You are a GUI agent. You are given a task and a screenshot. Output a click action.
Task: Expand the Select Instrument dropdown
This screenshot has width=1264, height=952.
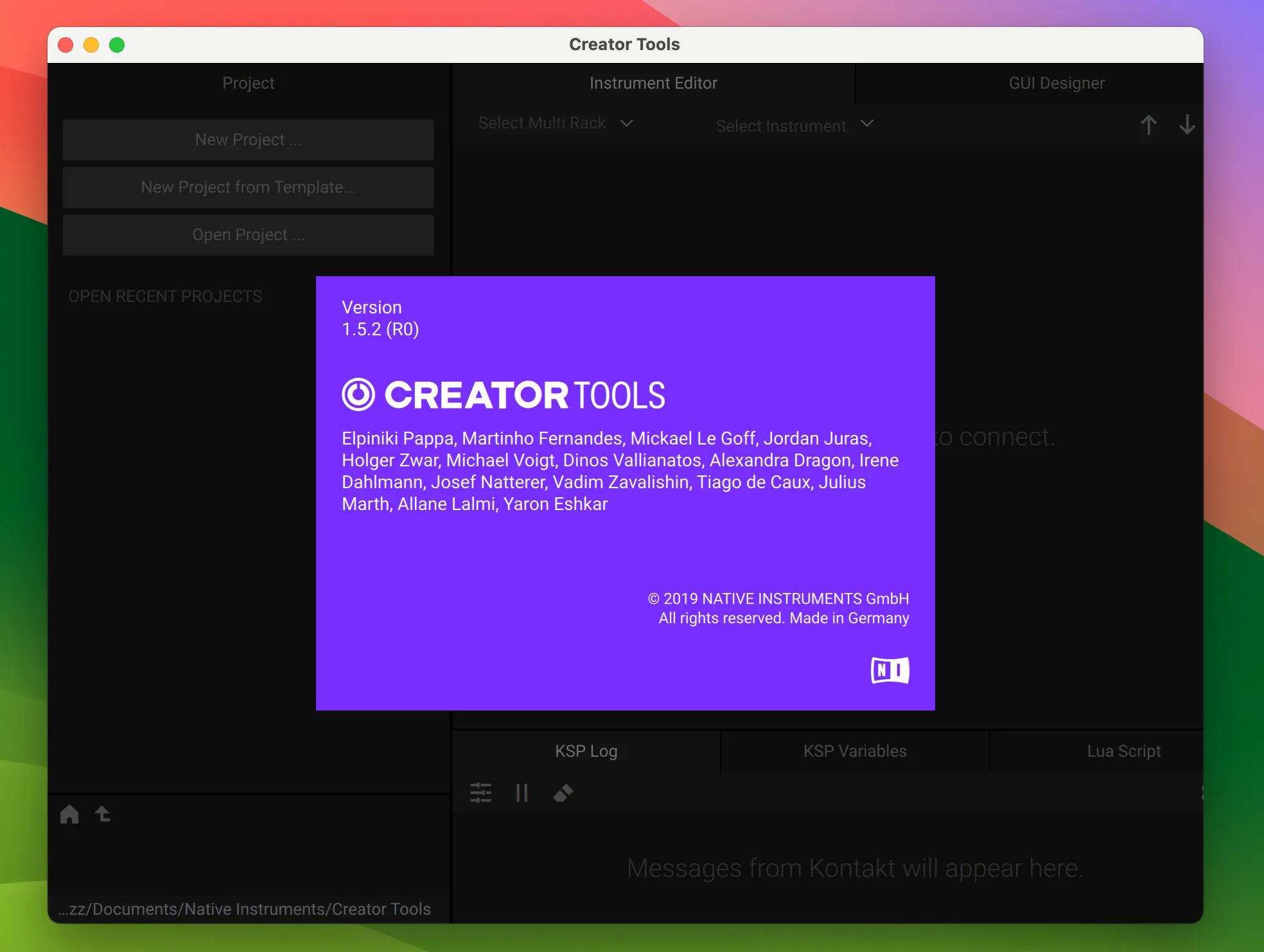point(794,125)
